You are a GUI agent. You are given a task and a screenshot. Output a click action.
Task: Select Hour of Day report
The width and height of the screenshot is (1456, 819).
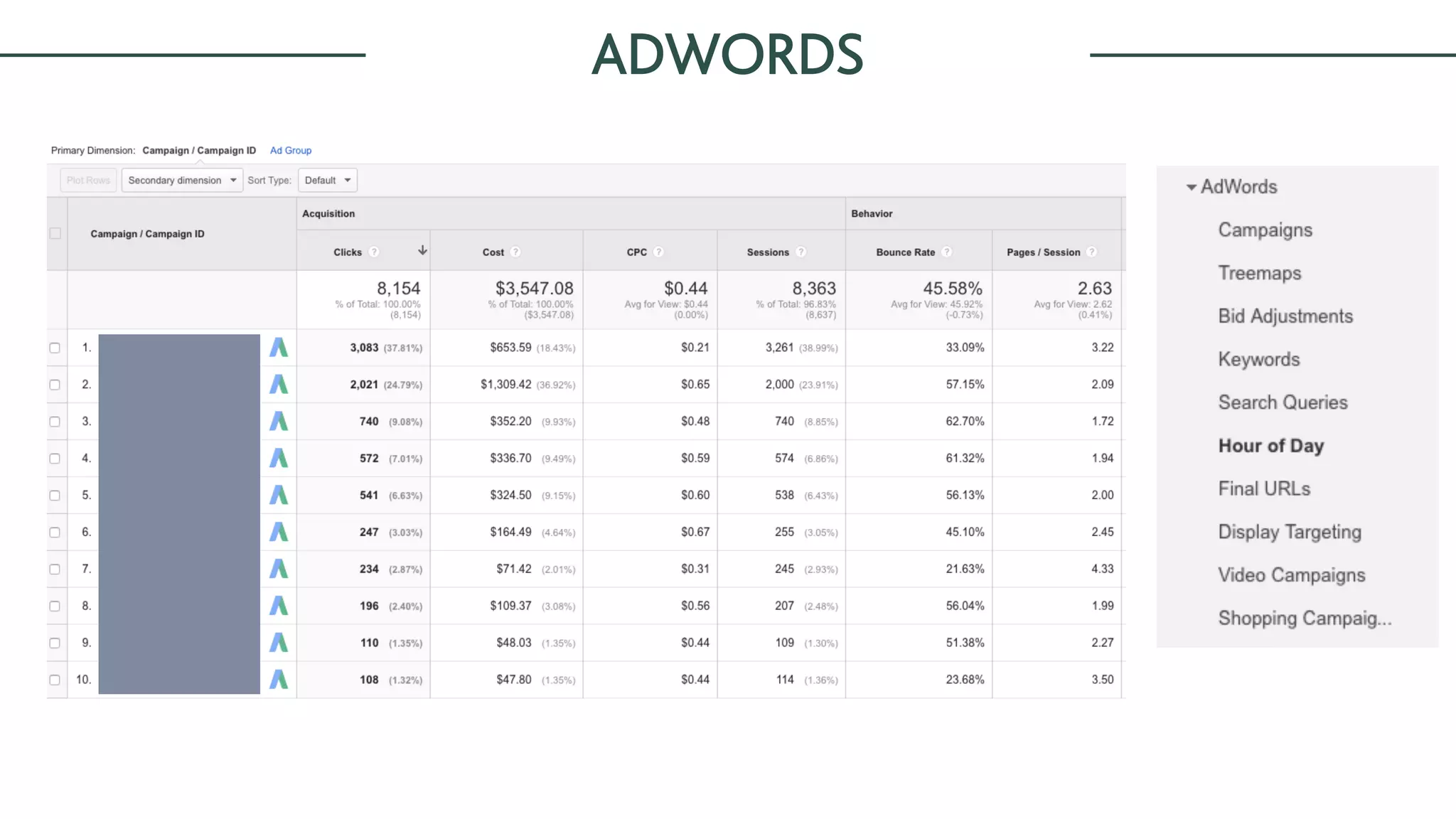point(1270,446)
